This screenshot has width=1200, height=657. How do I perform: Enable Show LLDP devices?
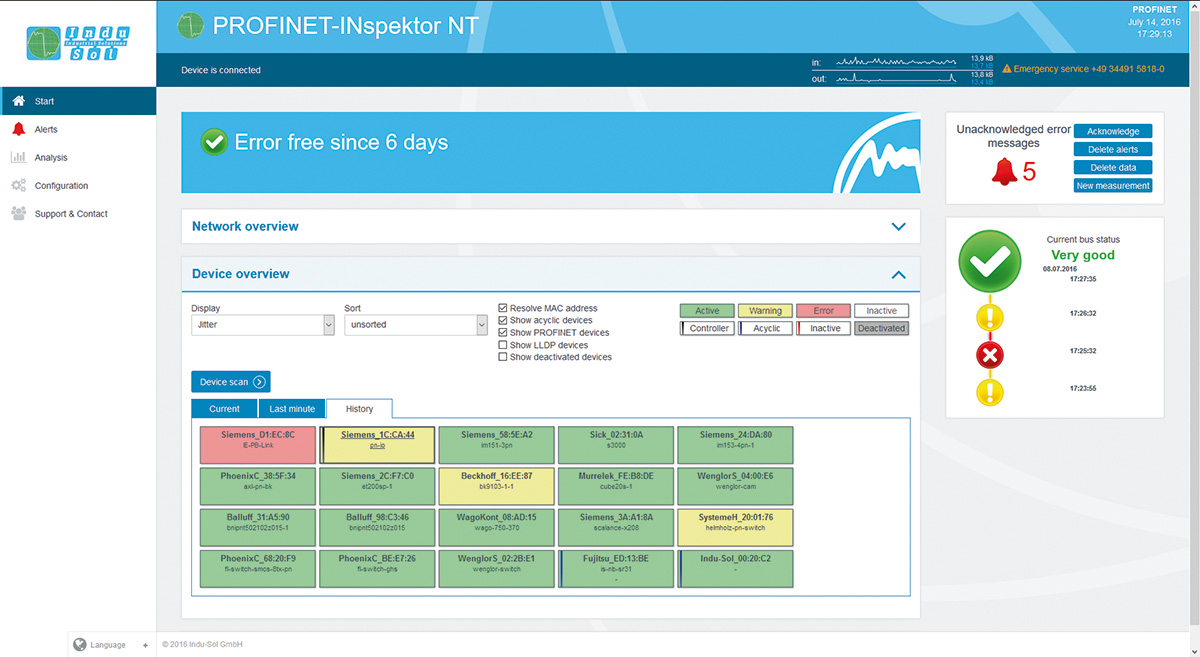click(503, 344)
